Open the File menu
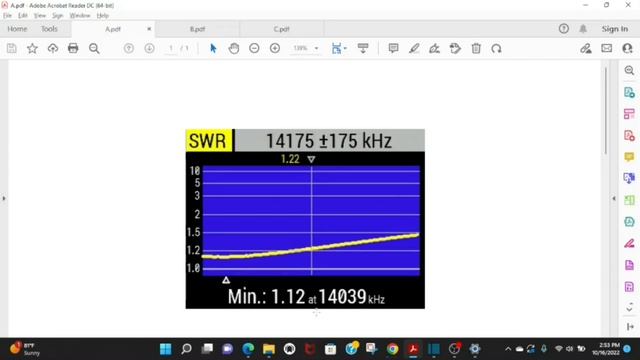This screenshot has width=640, height=360. pyautogui.click(x=7, y=16)
